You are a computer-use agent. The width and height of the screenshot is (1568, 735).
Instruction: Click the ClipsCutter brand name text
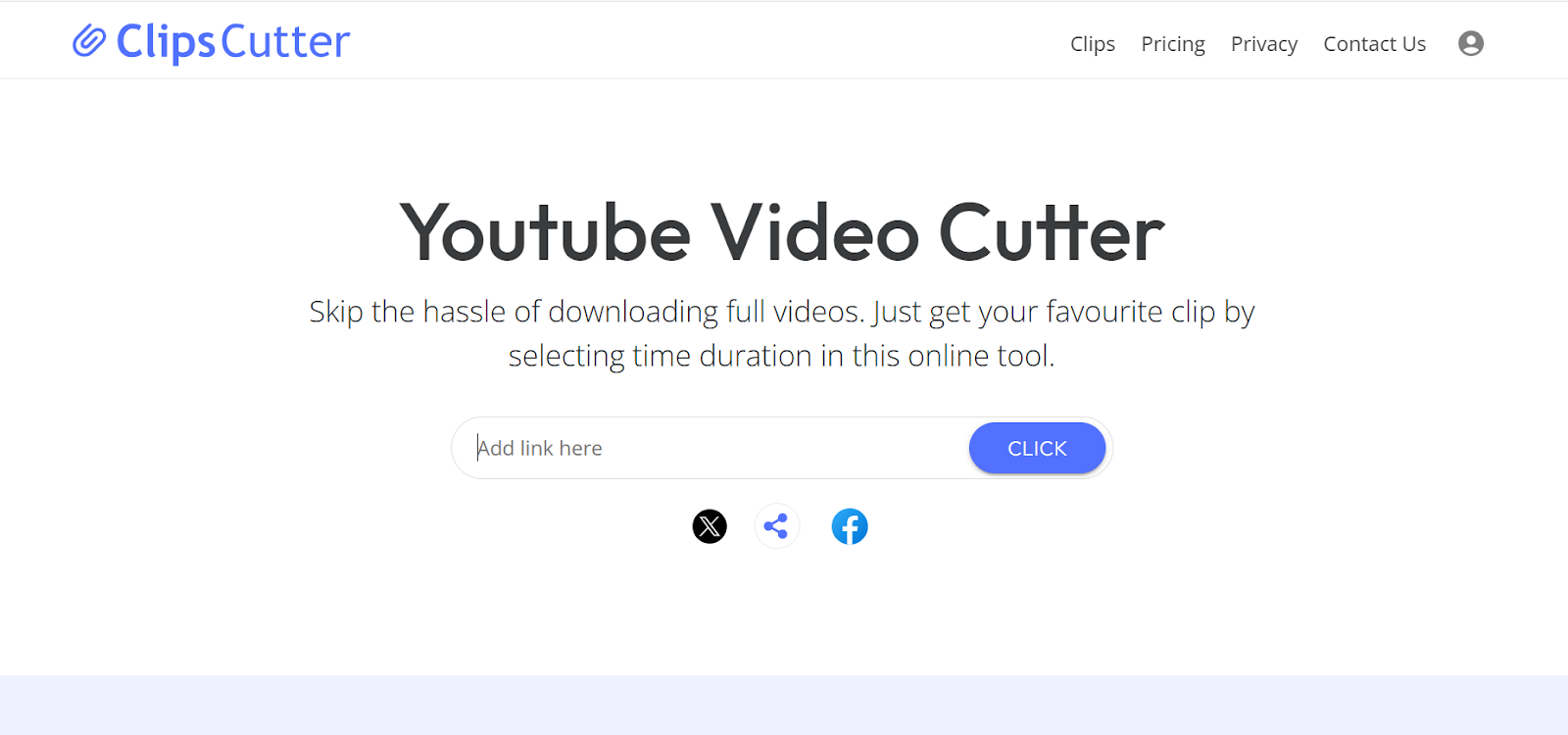pos(232,42)
